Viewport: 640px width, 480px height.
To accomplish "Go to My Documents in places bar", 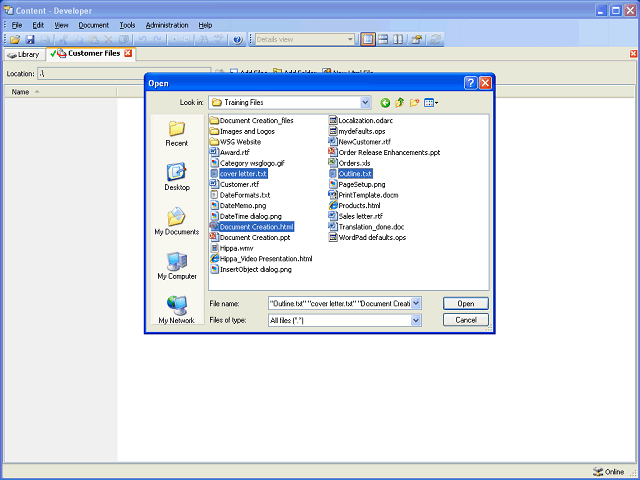I will (177, 221).
